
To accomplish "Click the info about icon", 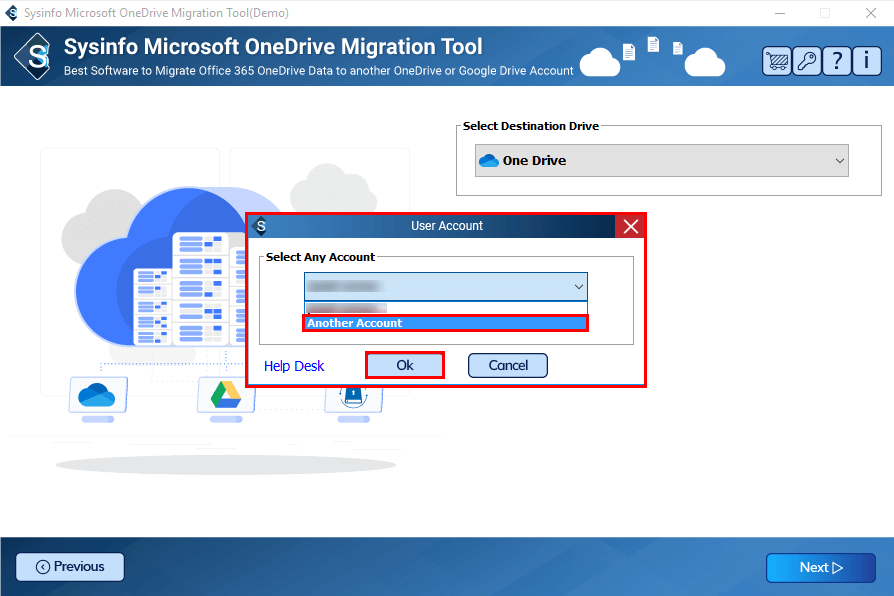I will click(x=867, y=60).
